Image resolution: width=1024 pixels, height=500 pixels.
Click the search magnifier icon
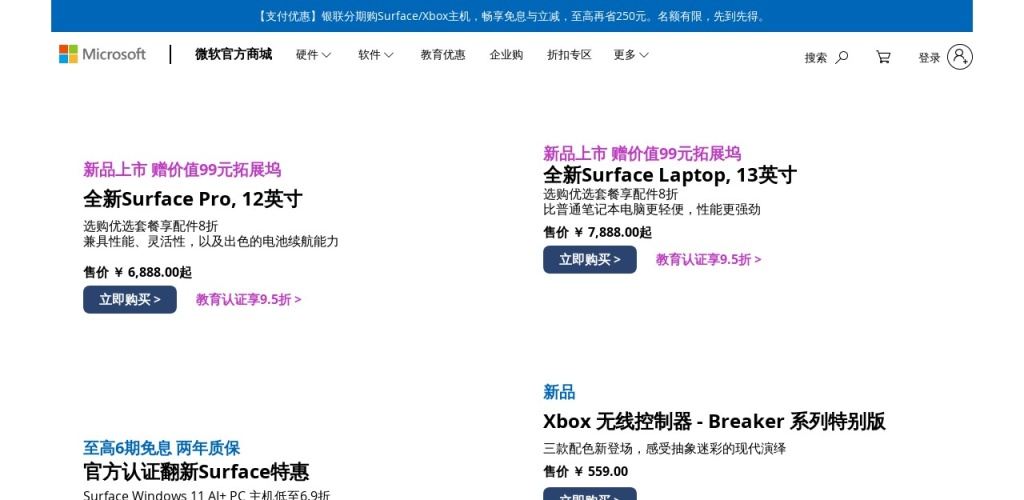point(841,57)
